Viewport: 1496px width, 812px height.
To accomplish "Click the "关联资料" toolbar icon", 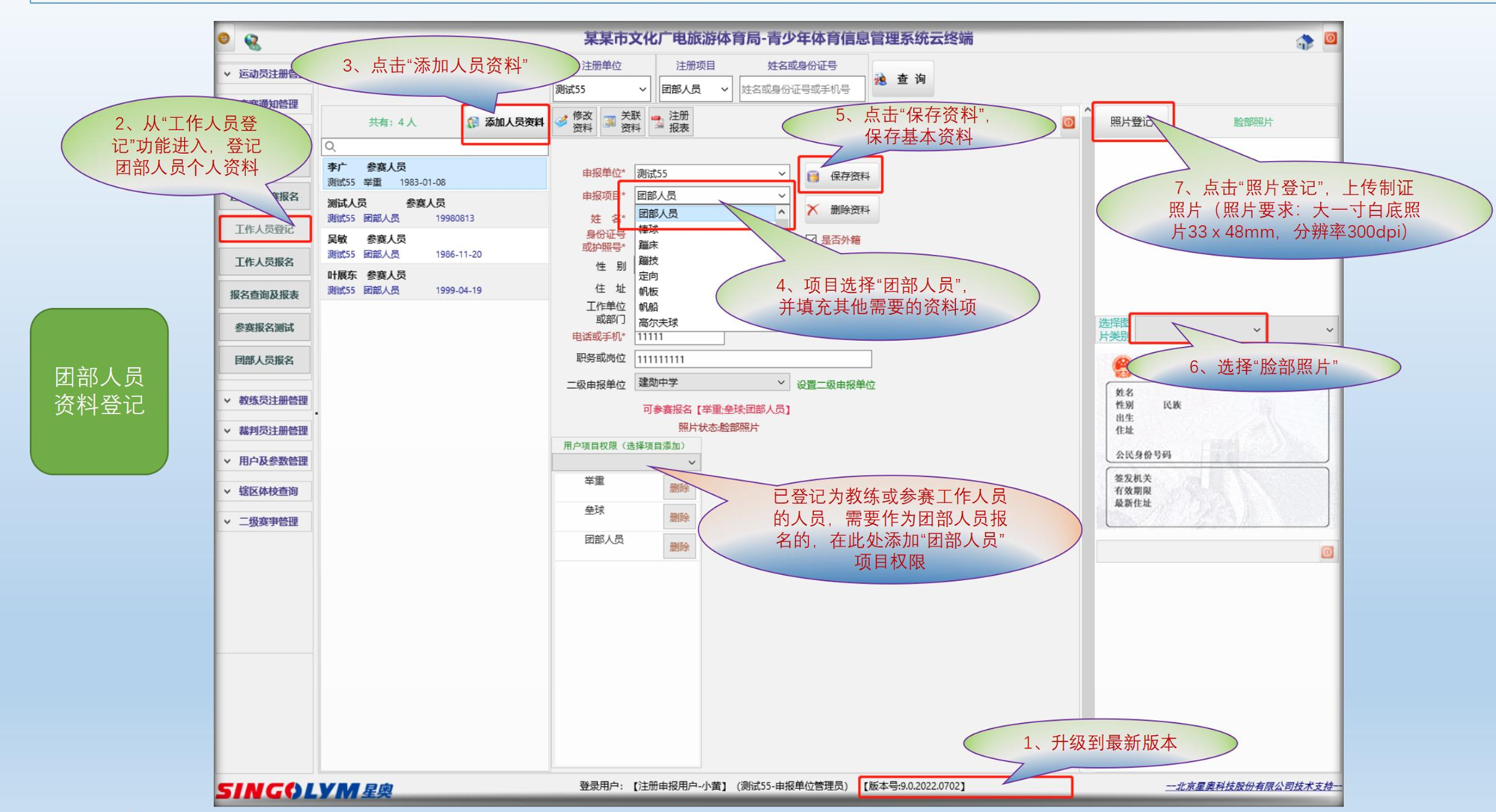I will coord(611,122).
